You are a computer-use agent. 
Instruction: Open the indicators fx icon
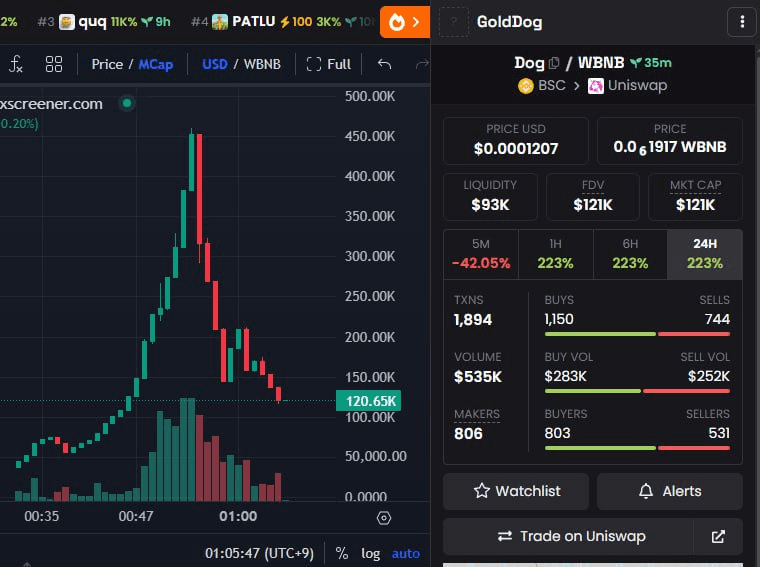(x=16, y=64)
